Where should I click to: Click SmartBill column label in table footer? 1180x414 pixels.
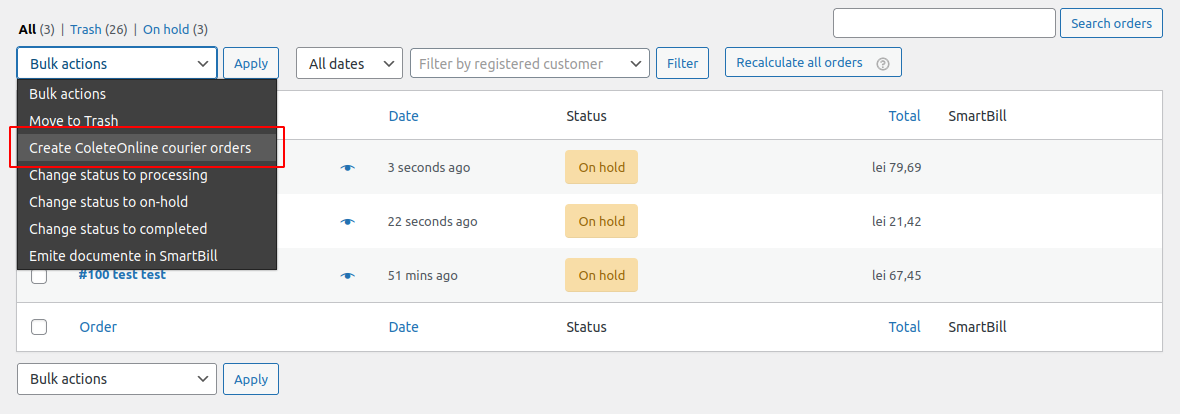[x=977, y=327]
